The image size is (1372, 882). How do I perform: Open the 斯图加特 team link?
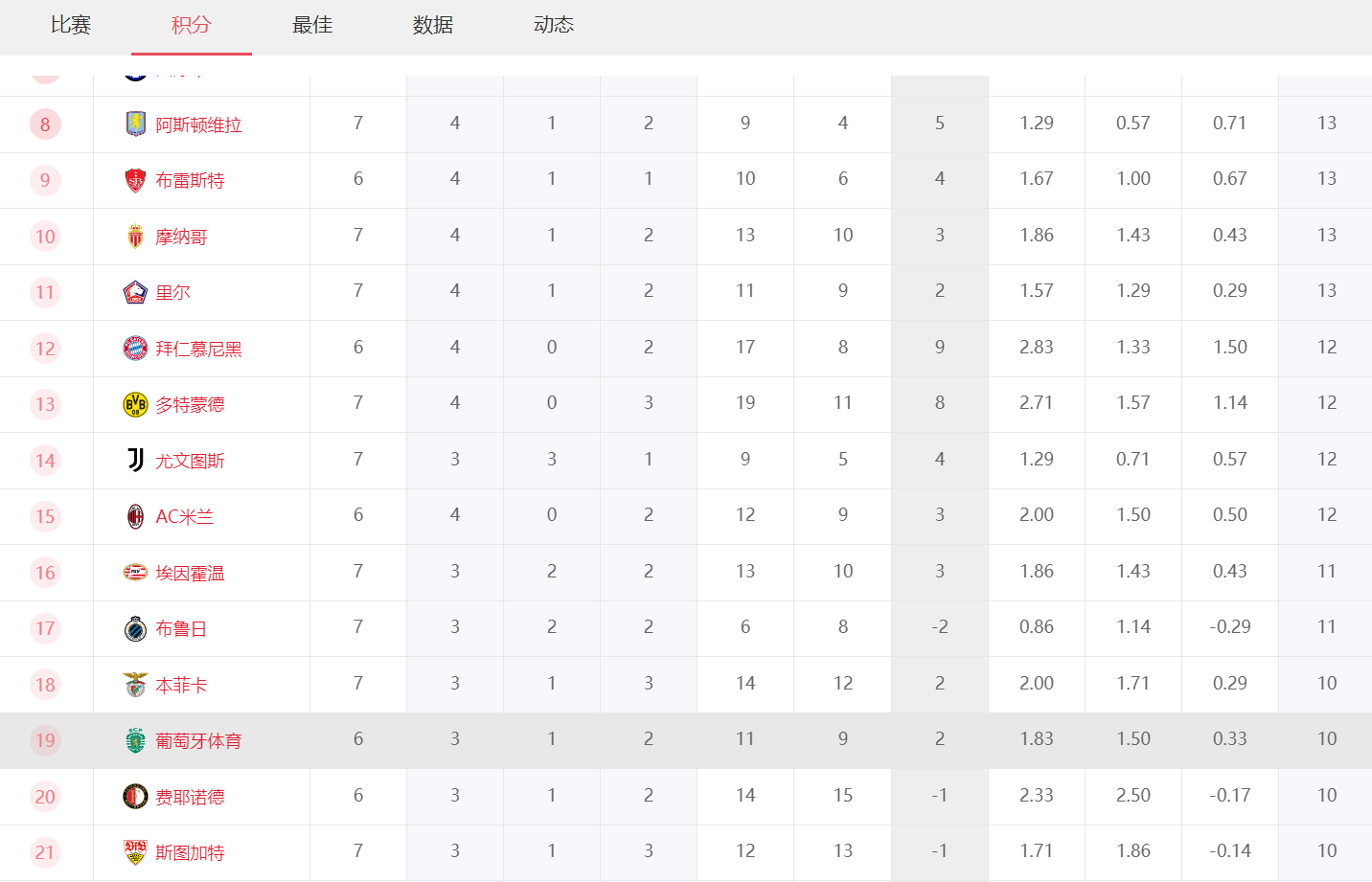pyautogui.click(x=190, y=853)
